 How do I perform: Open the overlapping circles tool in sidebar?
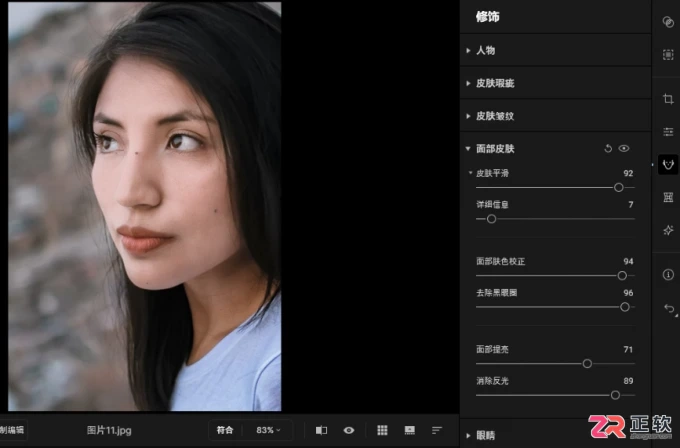[668, 22]
